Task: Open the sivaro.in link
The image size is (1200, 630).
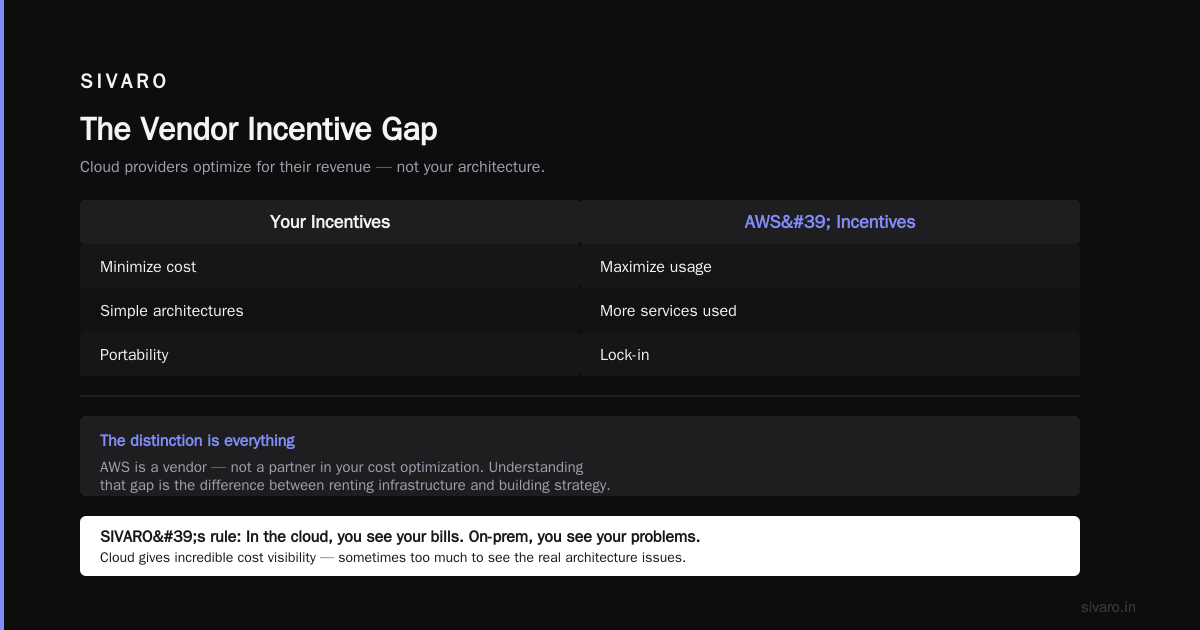Action: coord(1109,607)
